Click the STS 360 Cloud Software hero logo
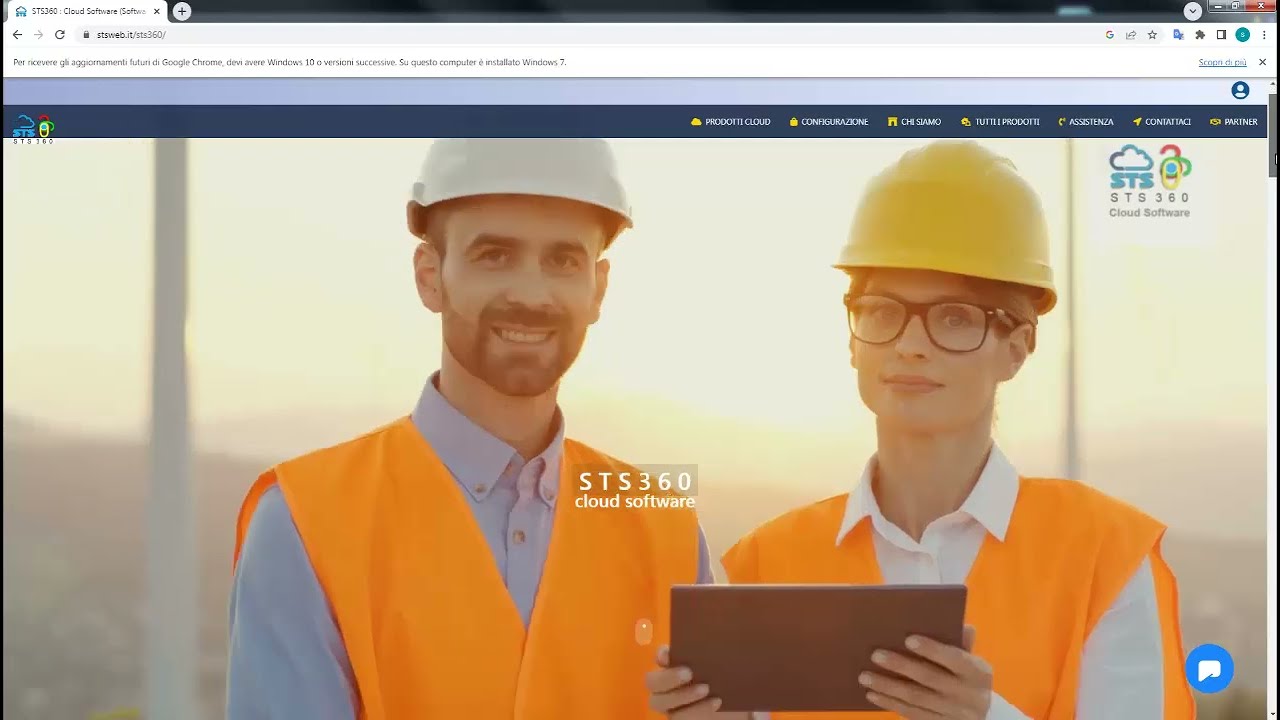 tap(1149, 181)
